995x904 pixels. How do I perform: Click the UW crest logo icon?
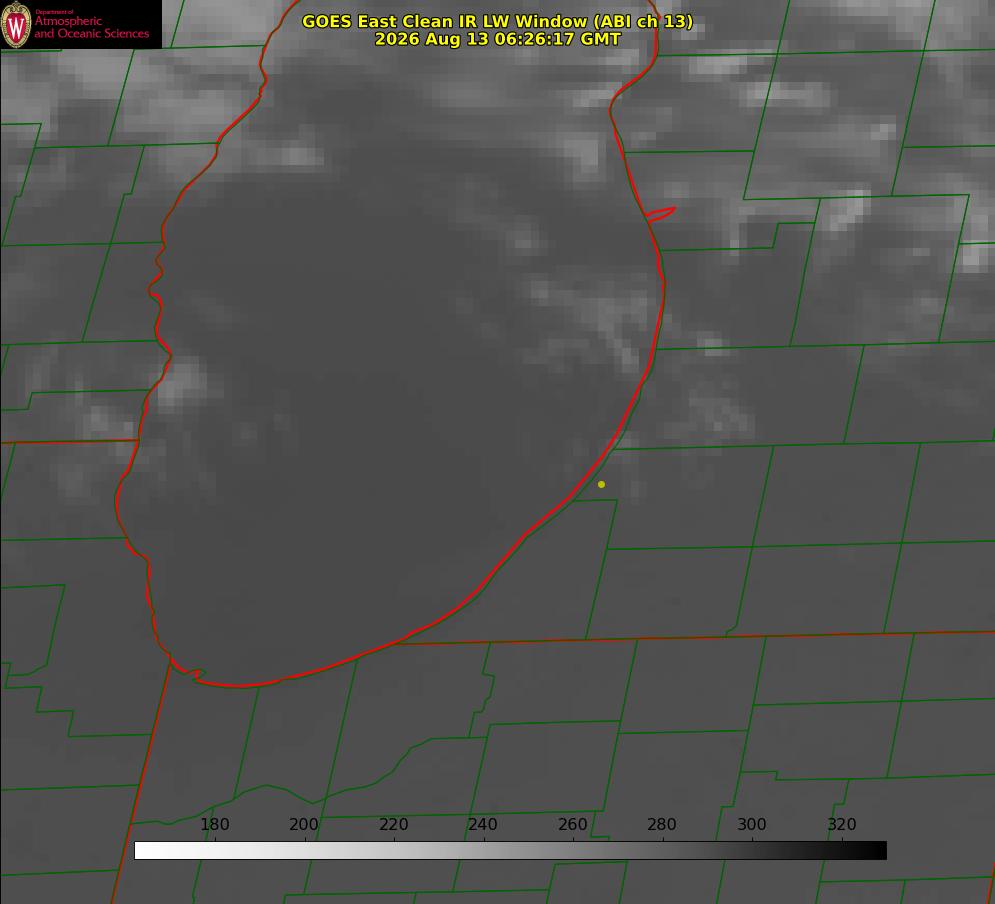[x=16, y=24]
